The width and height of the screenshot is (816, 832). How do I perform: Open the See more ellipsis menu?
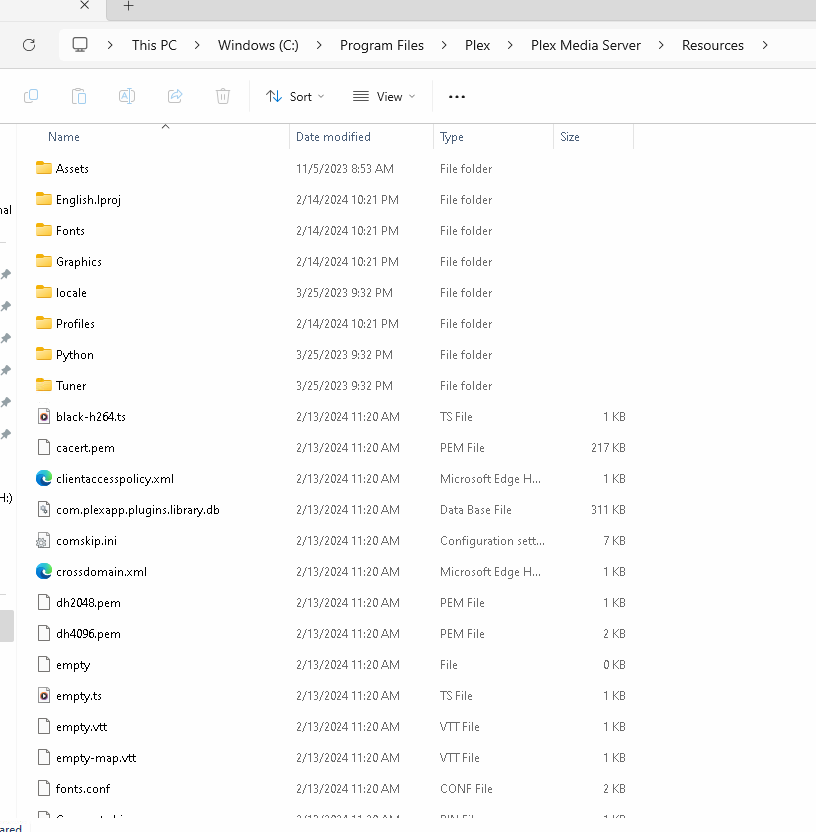[457, 97]
